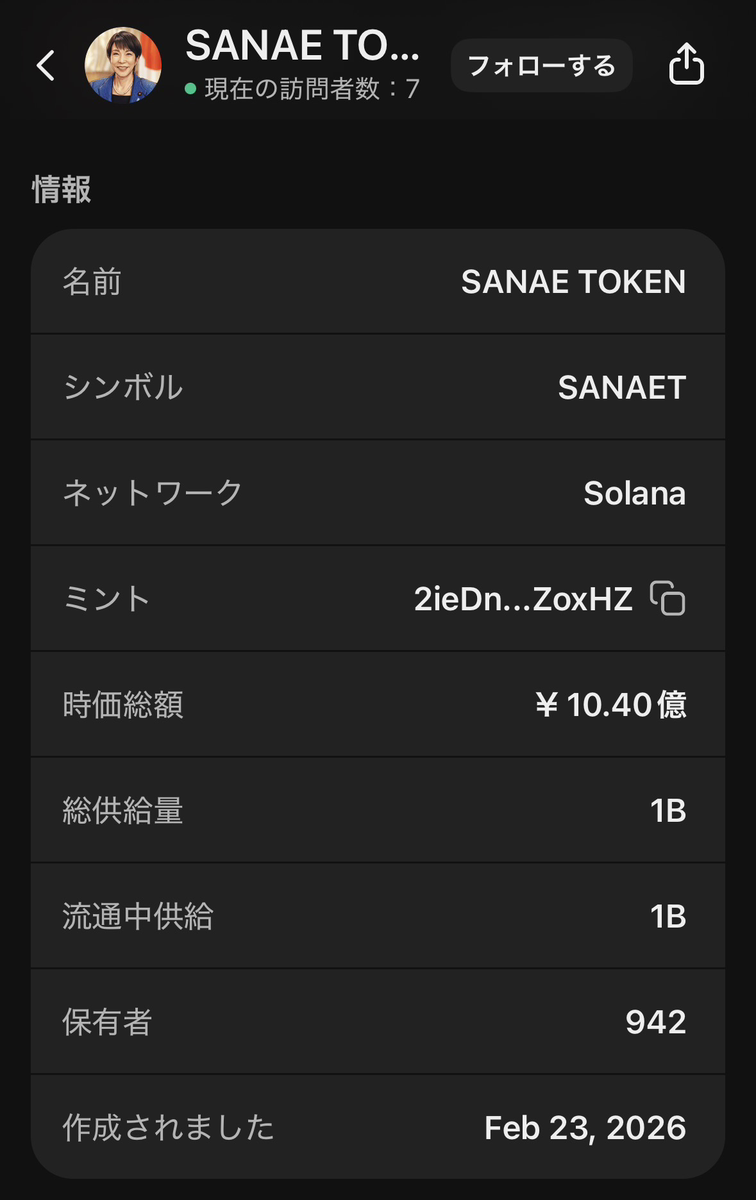The image size is (756, 1200).
Task: Open the 保有者 holders count 942
Action: [x=655, y=1022]
